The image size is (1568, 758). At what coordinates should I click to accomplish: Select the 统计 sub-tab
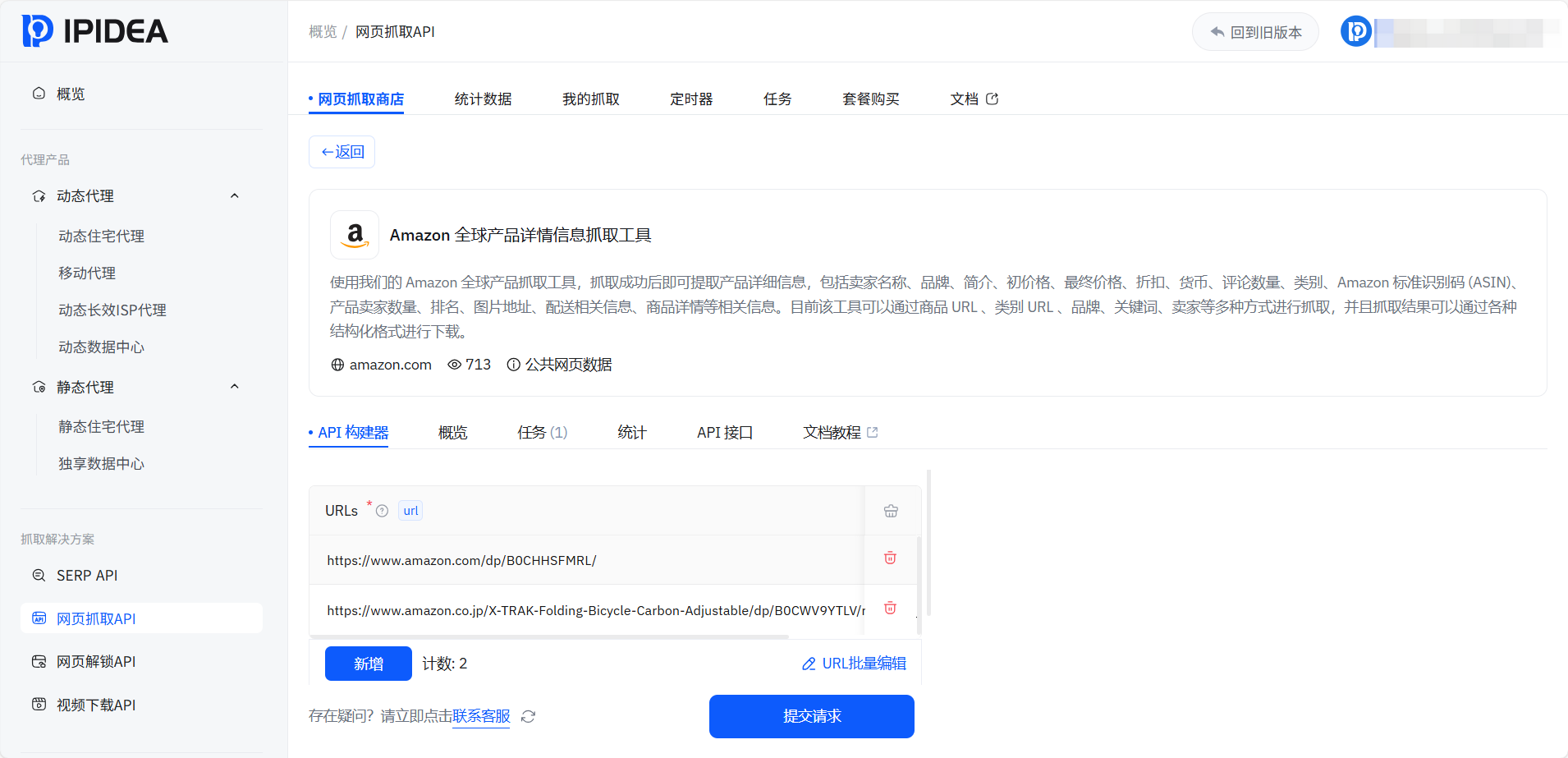click(632, 433)
